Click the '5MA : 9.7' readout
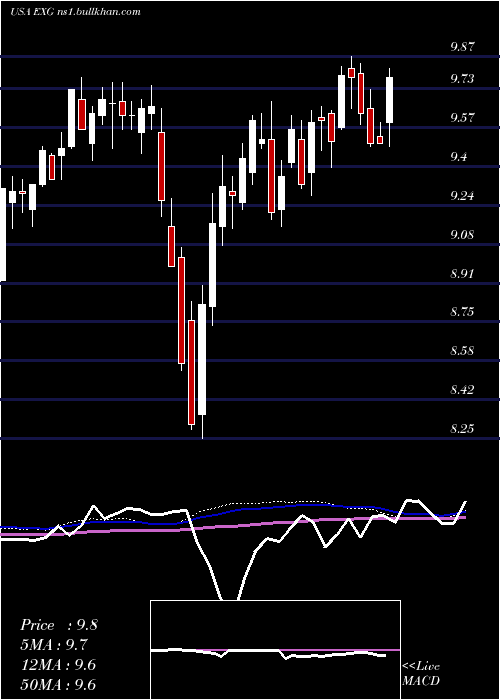The height and width of the screenshot is (700, 500). (x=54, y=645)
